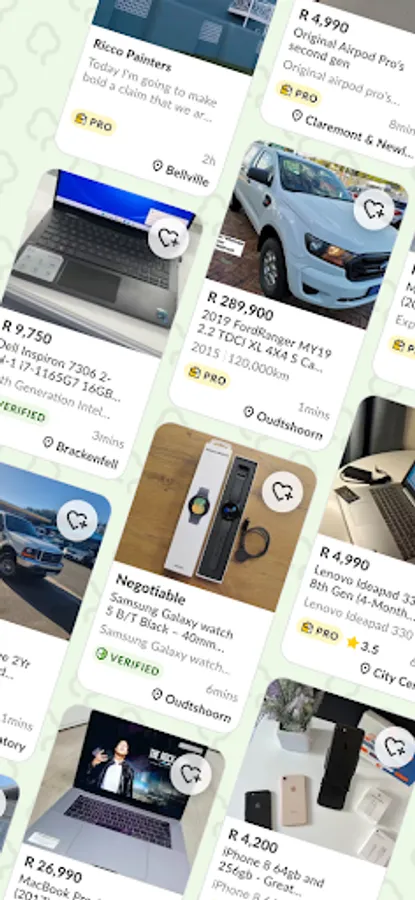Tap the 3.5 star rating on Lenovo listing
This screenshot has height=900, width=415.
coord(363,645)
